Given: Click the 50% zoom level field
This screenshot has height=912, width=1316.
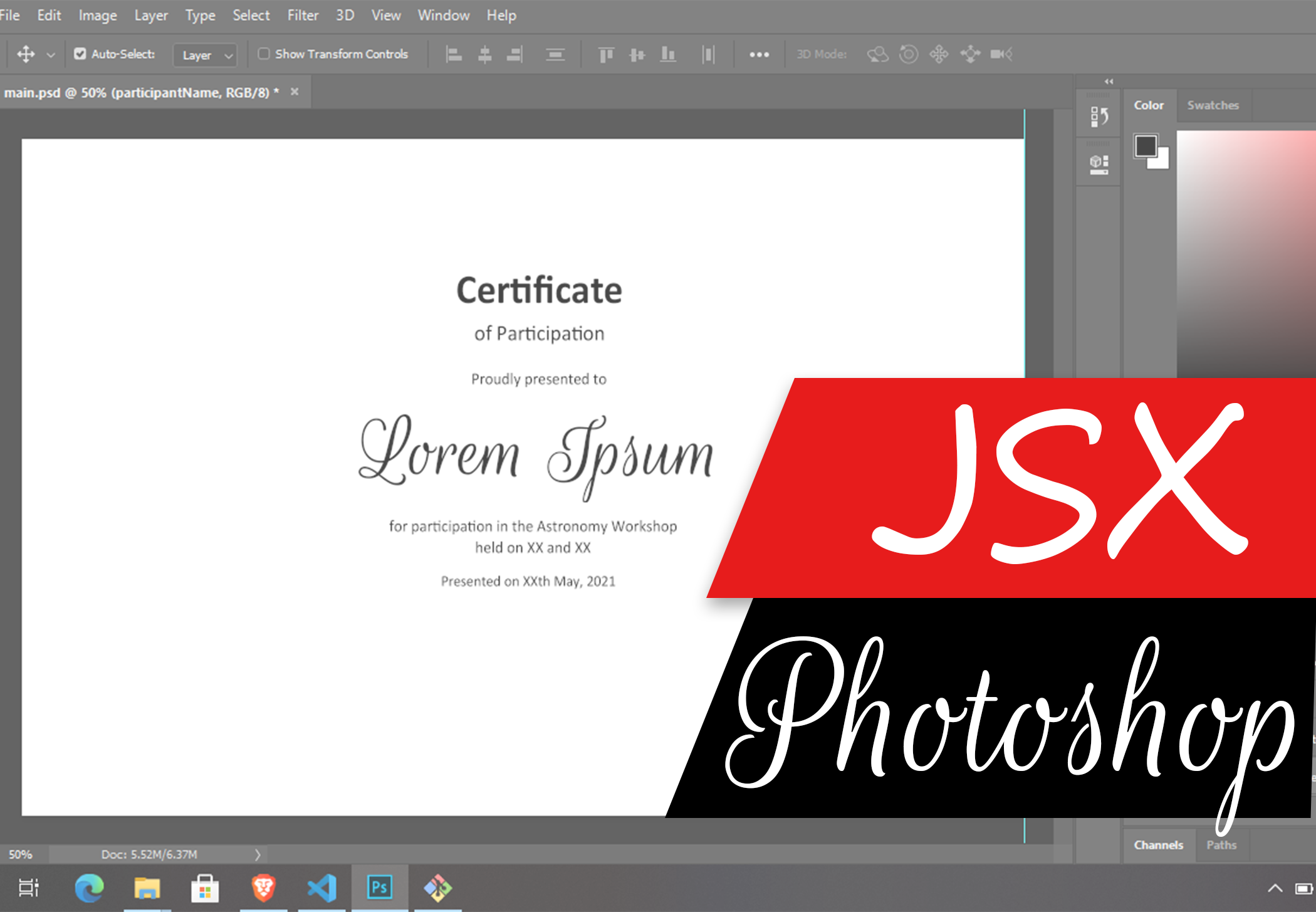Looking at the screenshot, I should tap(21, 854).
